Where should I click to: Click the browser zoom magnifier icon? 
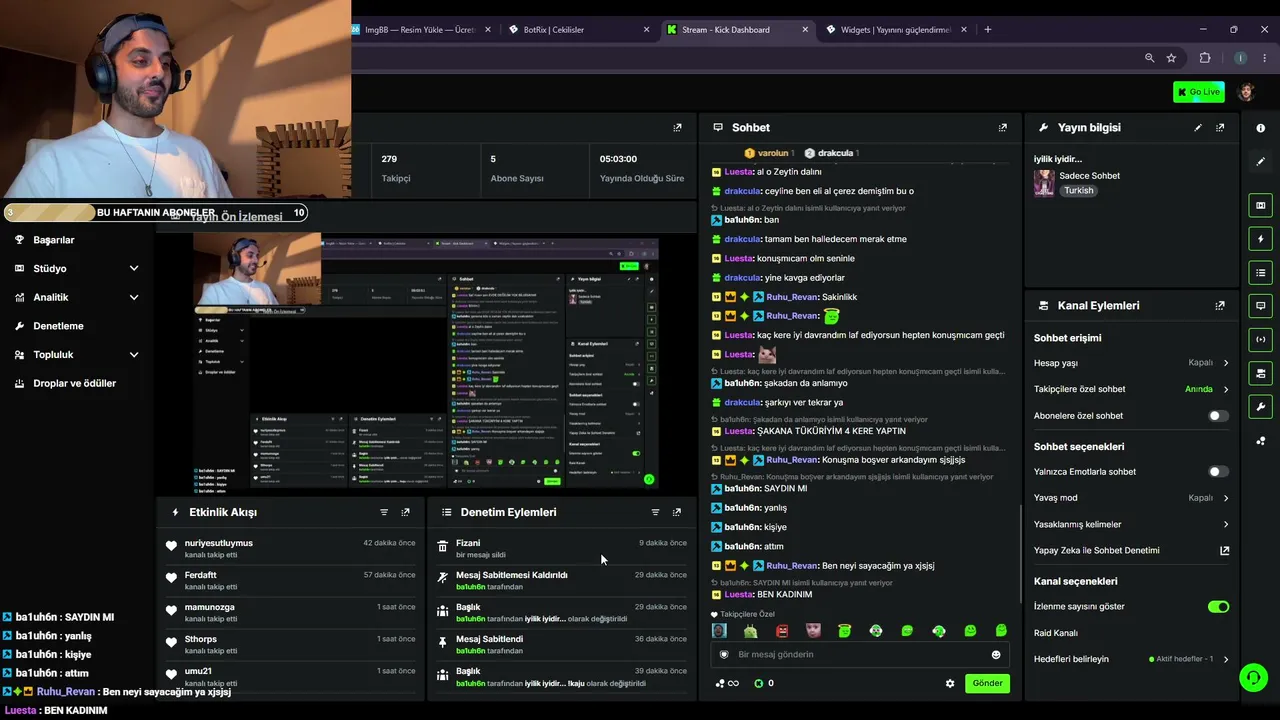(1149, 58)
